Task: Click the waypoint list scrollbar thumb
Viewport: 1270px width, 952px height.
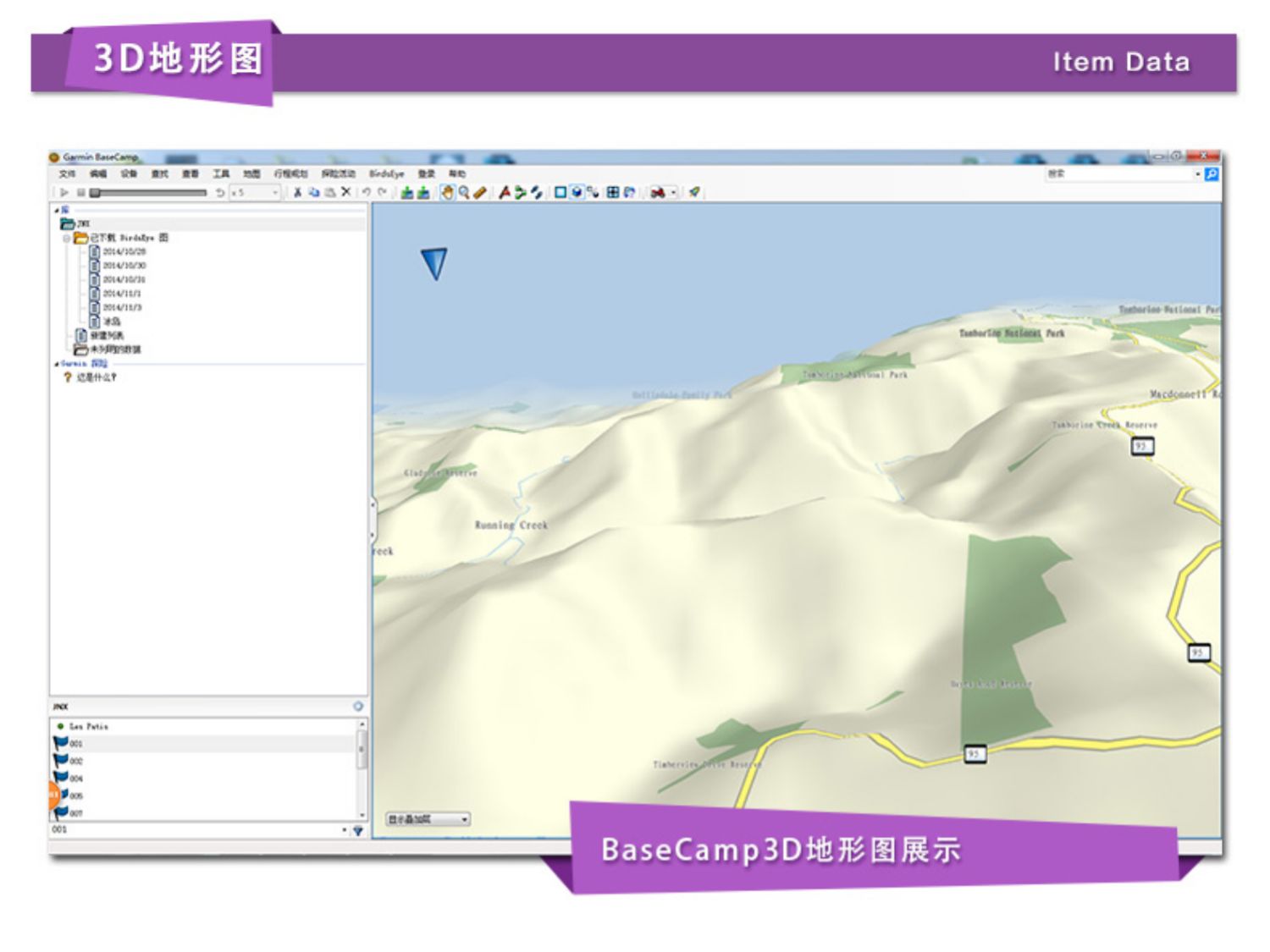Action: [362, 749]
